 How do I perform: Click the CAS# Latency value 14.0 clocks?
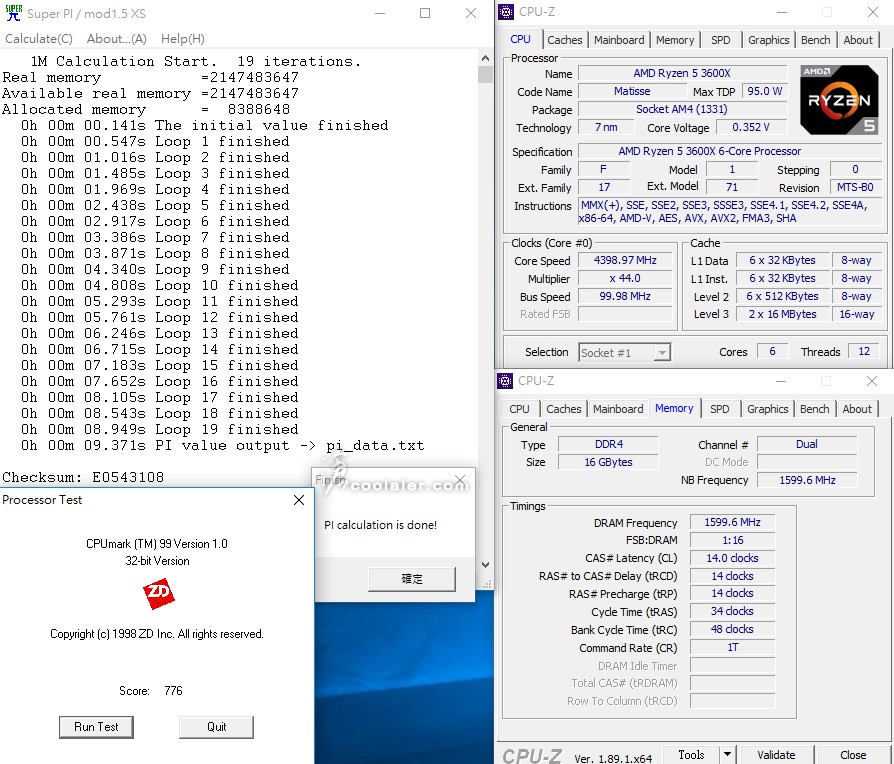tap(732, 558)
